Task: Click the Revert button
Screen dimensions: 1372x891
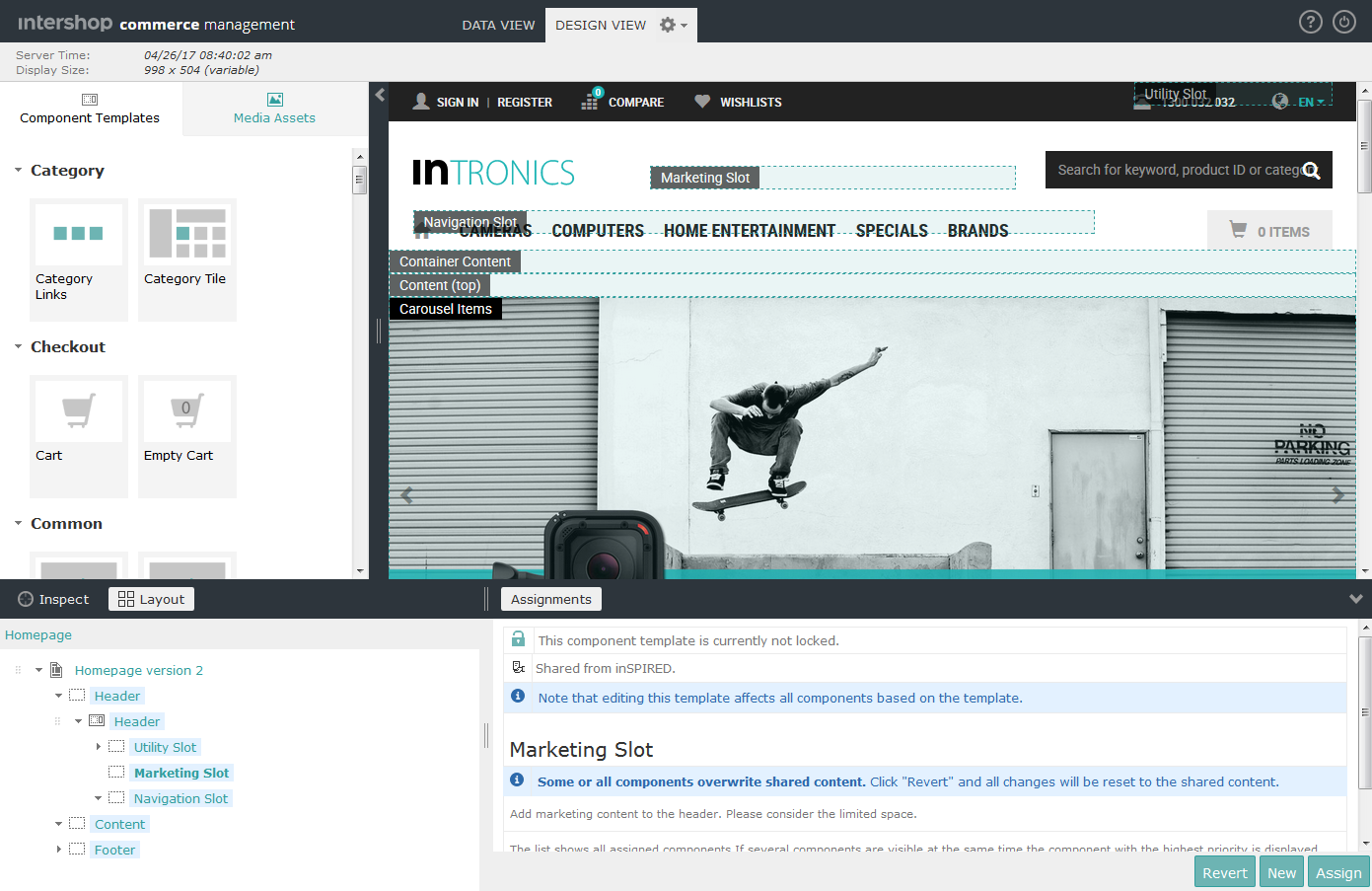Action: coord(1224,872)
